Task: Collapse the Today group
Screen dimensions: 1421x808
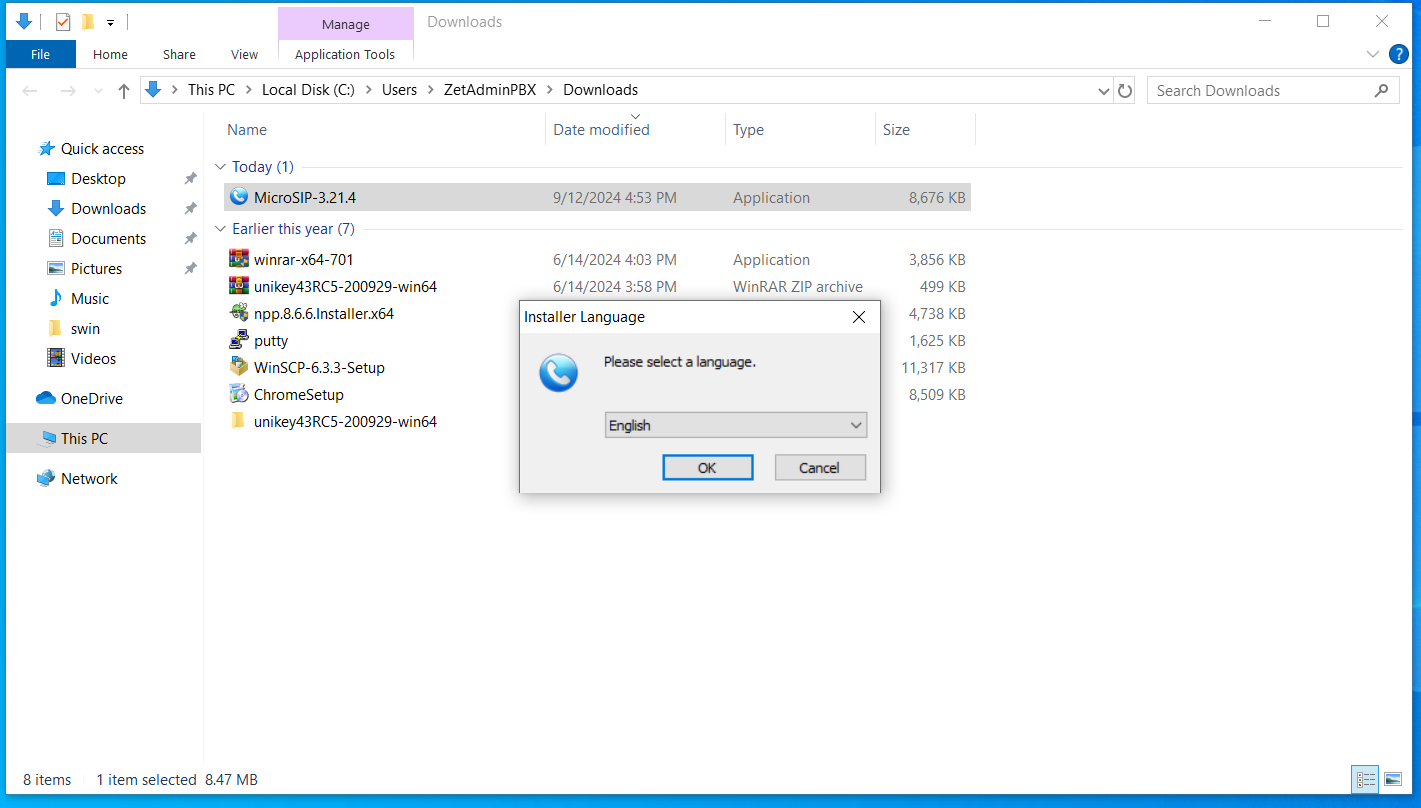Action: [221, 167]
